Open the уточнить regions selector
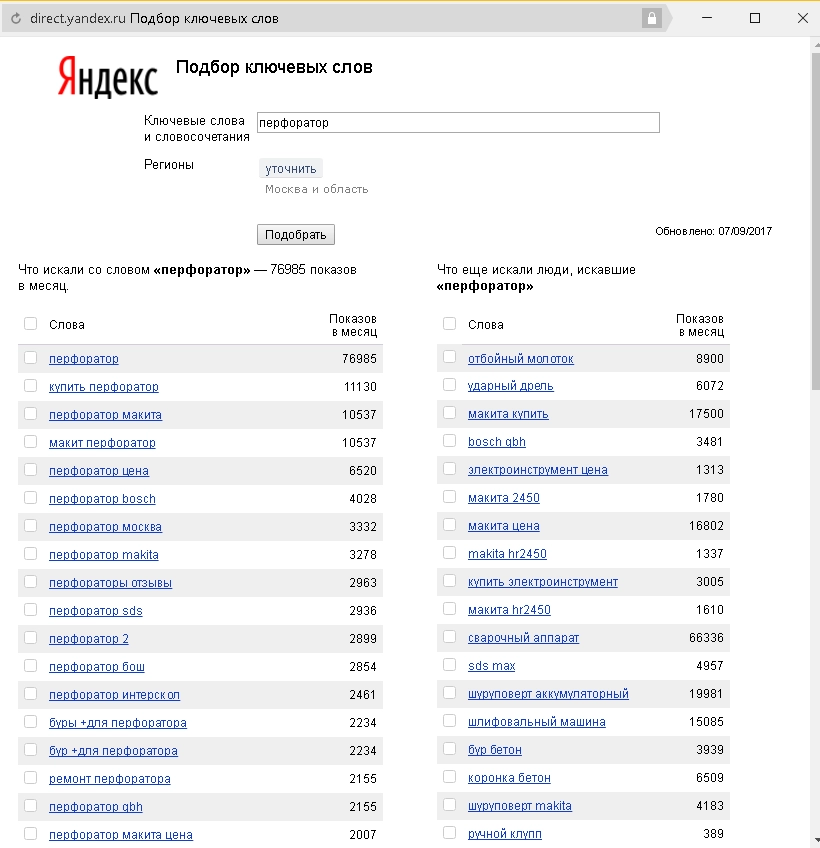820x848 pixels. coord(291,169)
